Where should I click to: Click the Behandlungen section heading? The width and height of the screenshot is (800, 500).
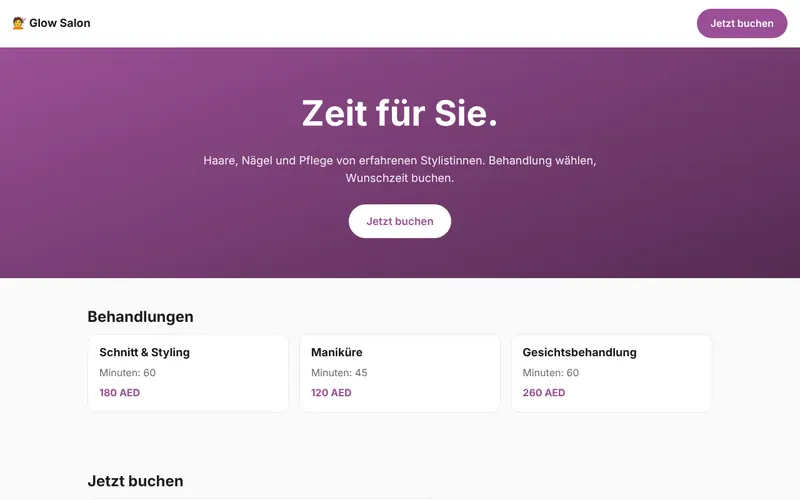click(x=140, y=316)
